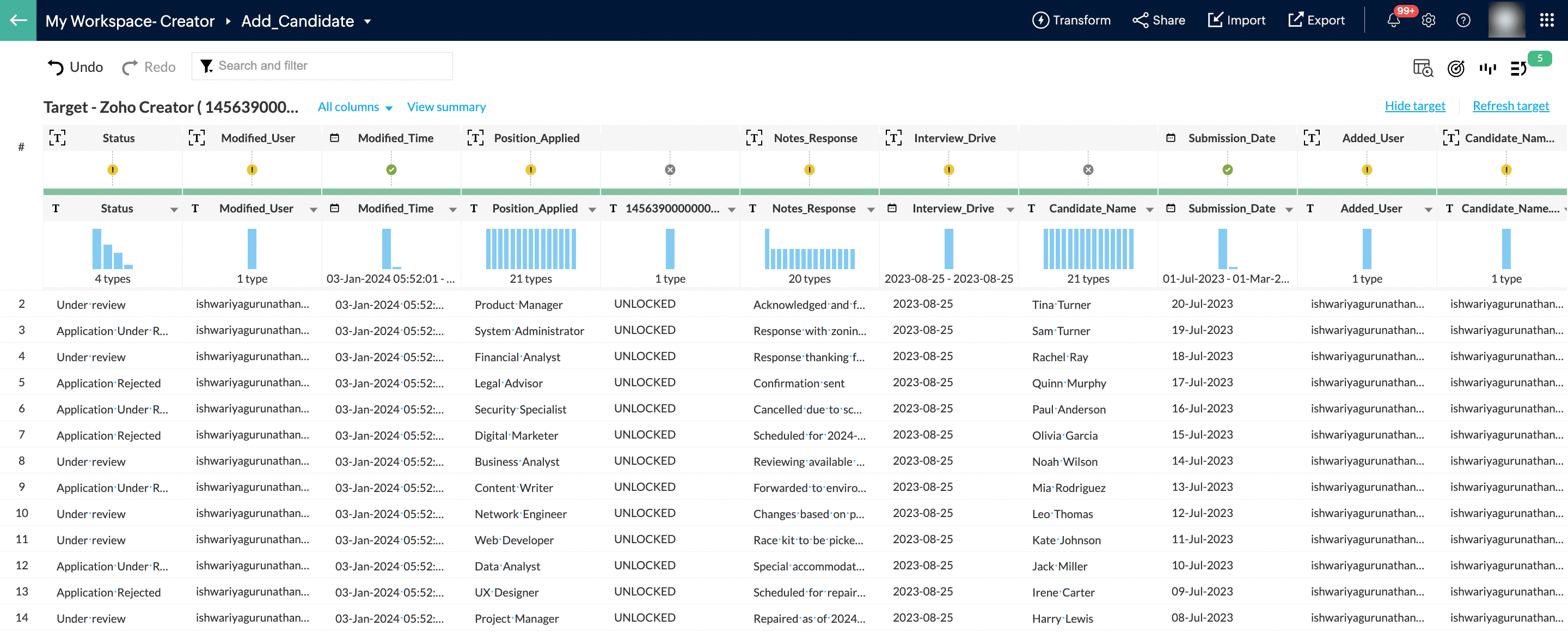Open the apps grid icon
Viewport: 1568px width, 632px height.
(1546, 20)
